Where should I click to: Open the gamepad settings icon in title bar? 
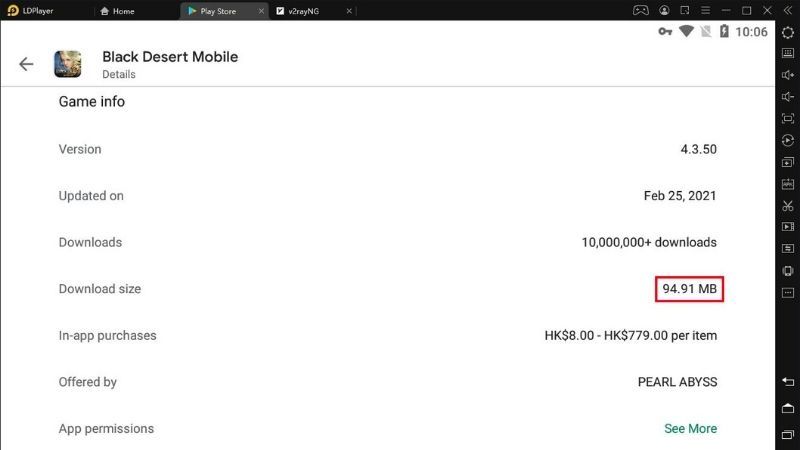pyautogui.click(x=640, y=10)
